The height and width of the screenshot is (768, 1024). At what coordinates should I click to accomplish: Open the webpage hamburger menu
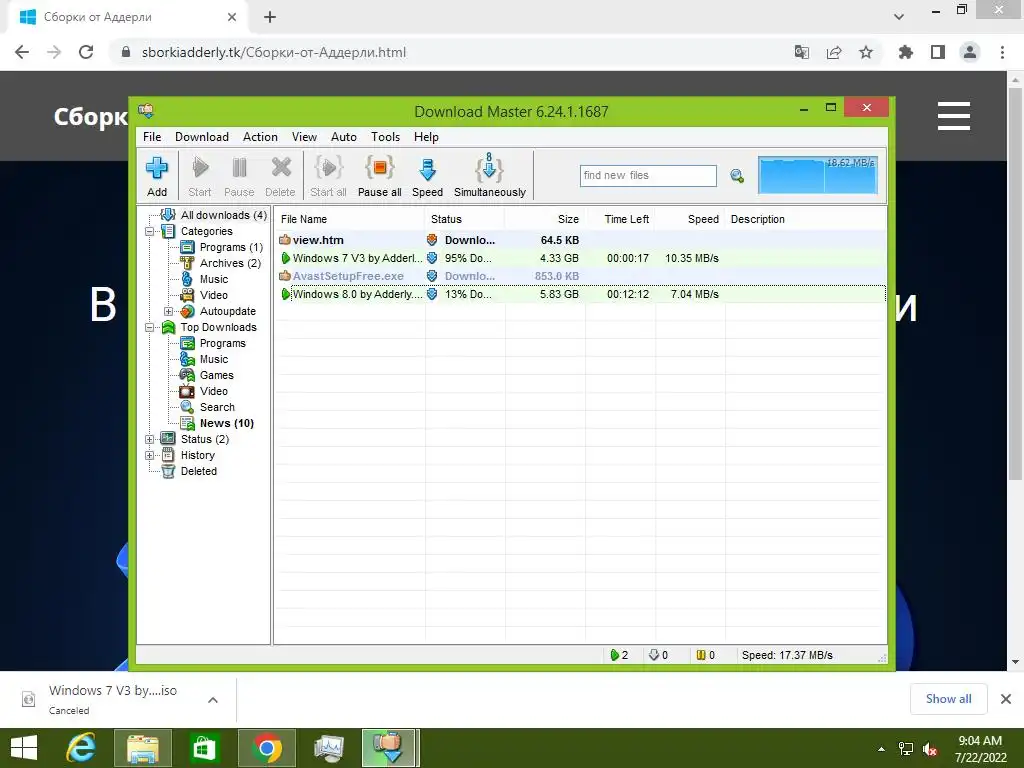coord(953,116)
